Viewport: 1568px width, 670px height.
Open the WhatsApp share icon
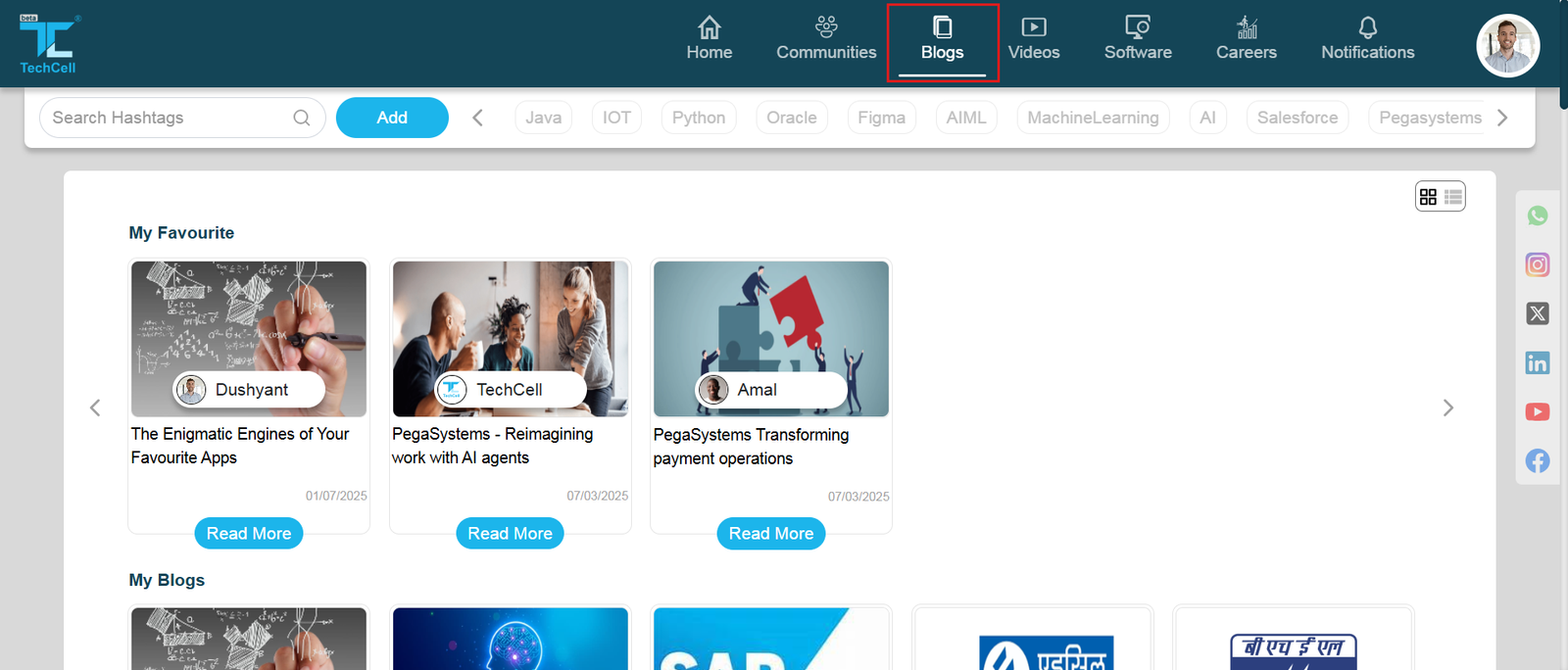1537,216
